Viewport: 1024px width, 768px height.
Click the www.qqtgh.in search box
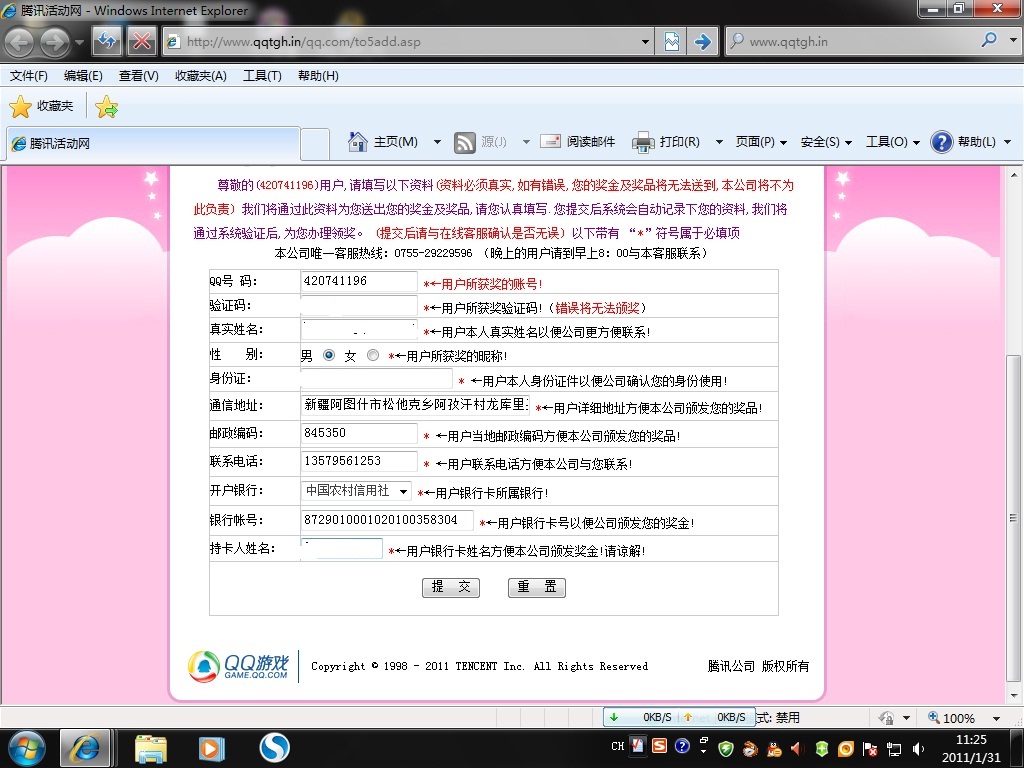(x=856, y=41)
